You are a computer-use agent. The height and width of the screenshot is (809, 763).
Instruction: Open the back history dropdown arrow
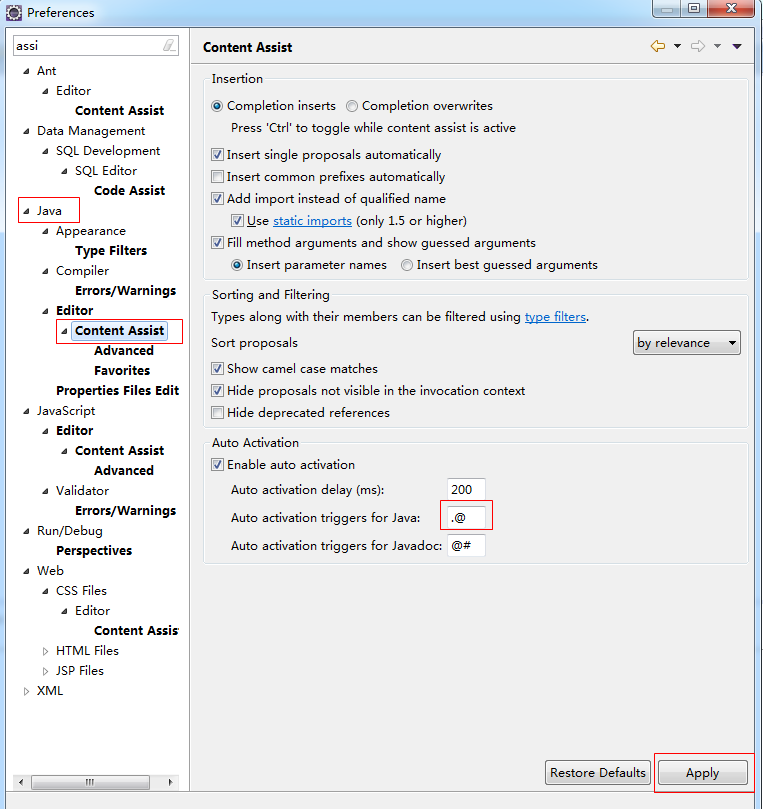pyautogui.click(x=677, y=46)
